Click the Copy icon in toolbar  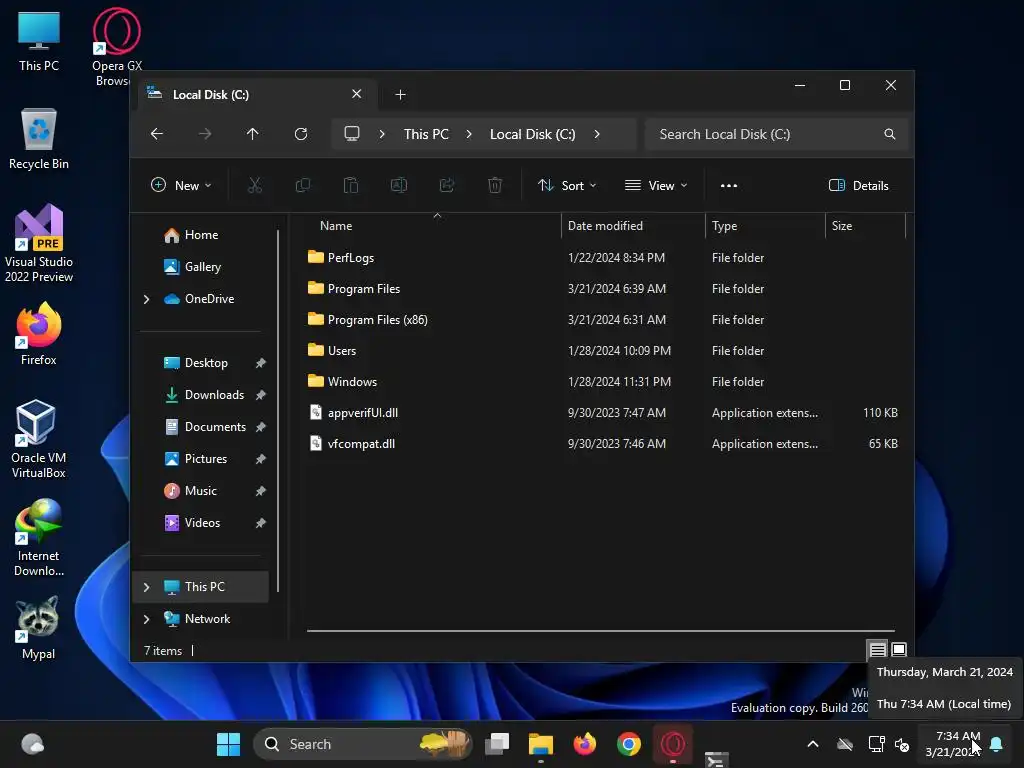tap(302, 185)
